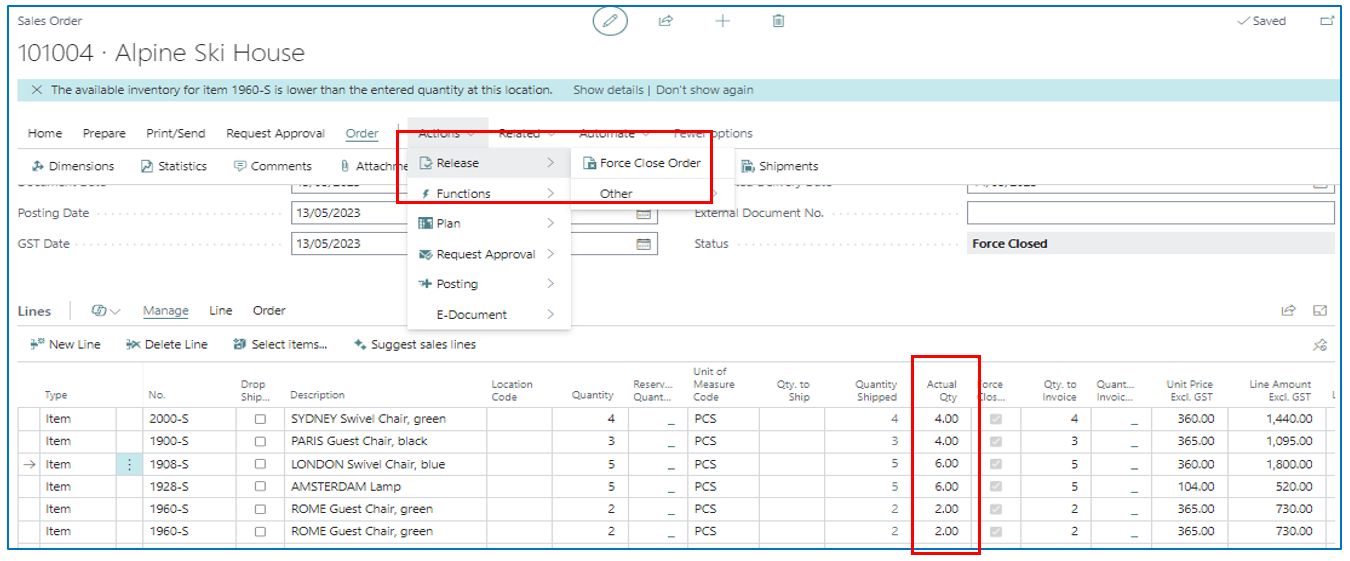Click the pencil edit icon at top
The width and height of the screenshot is (1350, 561).
pos(610,21)
